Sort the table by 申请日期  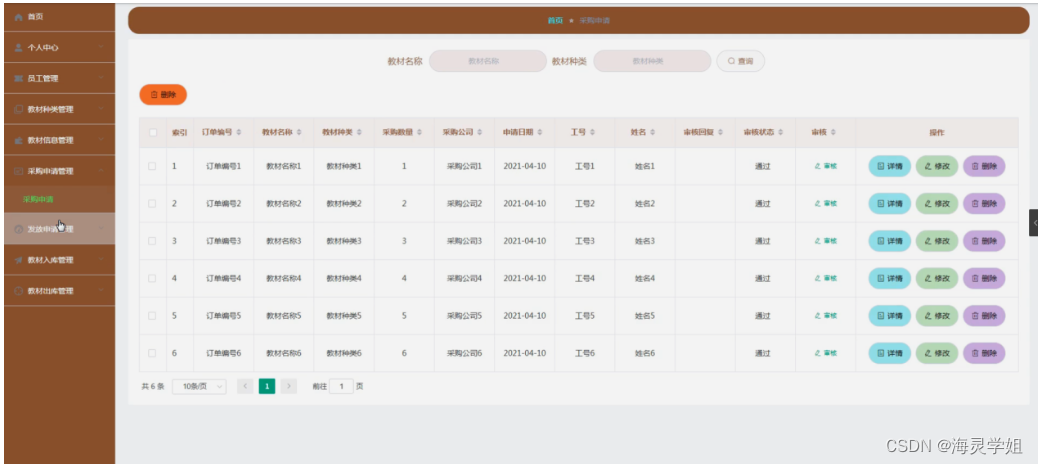tap(540, 132)
